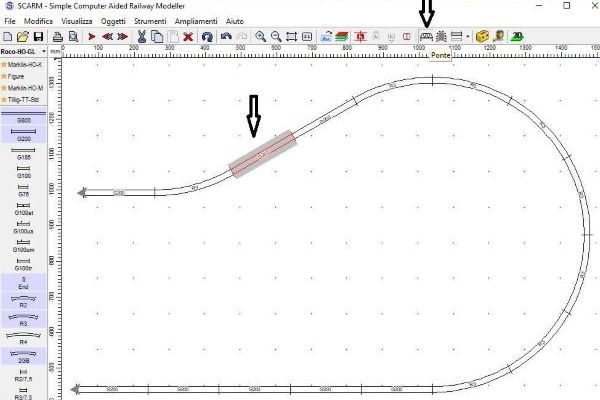The image size is (600, 400).
Task: Click the New document icon
Action: (x=8, y=36)
